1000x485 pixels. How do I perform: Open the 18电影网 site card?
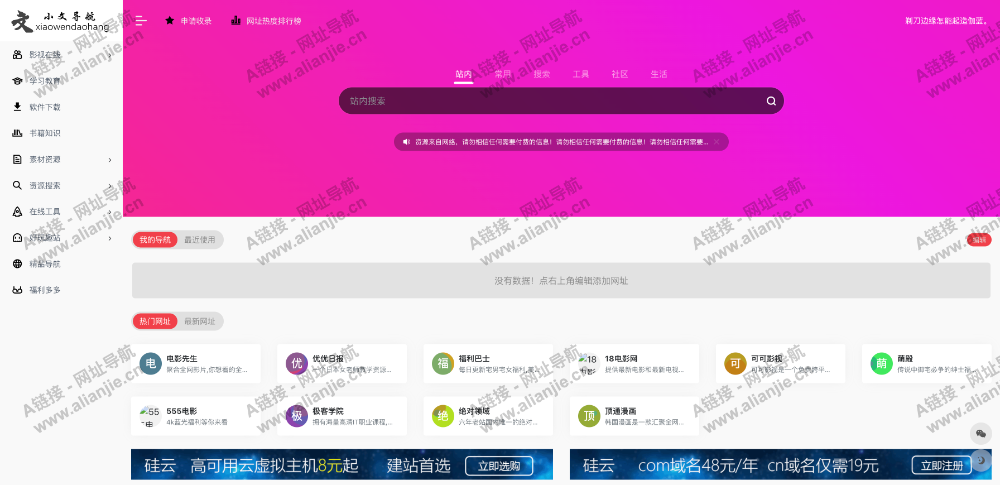pos(634,364)
